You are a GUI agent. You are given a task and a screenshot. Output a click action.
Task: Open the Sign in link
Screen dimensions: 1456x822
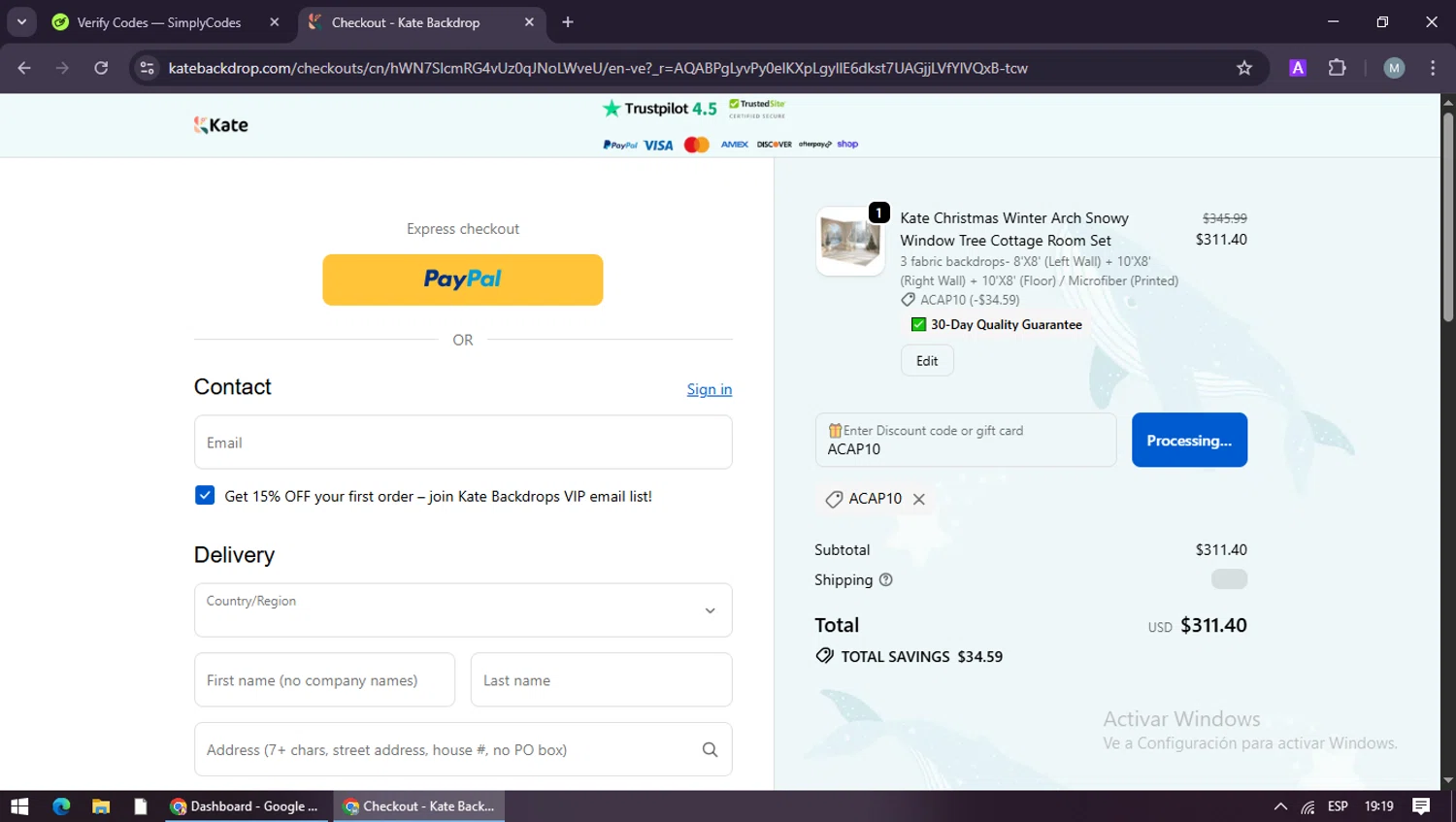710,389
